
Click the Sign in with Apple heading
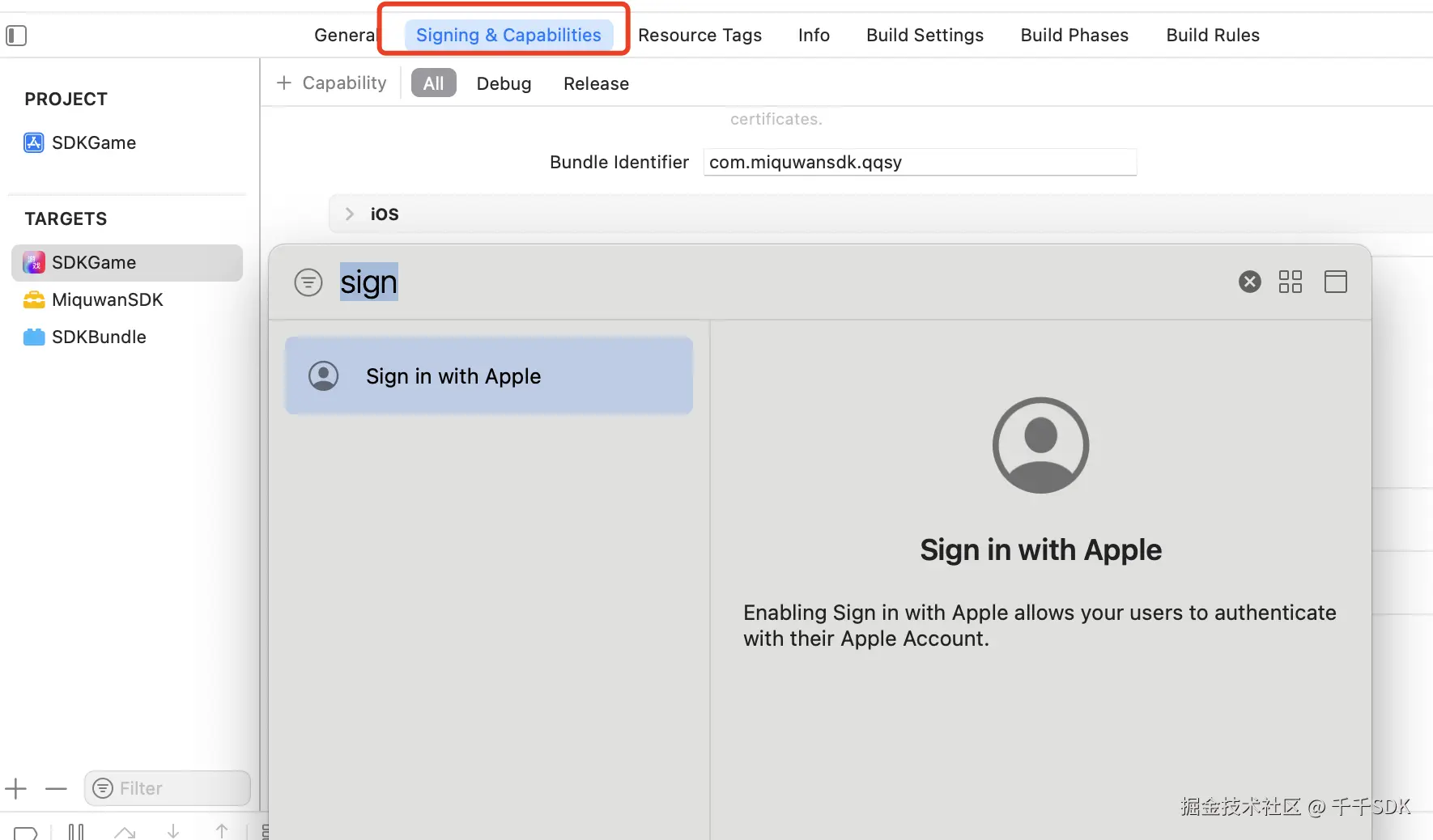pos(1041,550)
